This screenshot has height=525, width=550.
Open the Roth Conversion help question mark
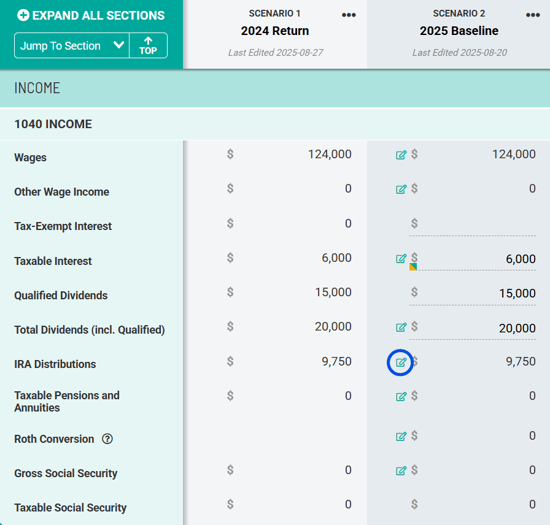[107, 439]
